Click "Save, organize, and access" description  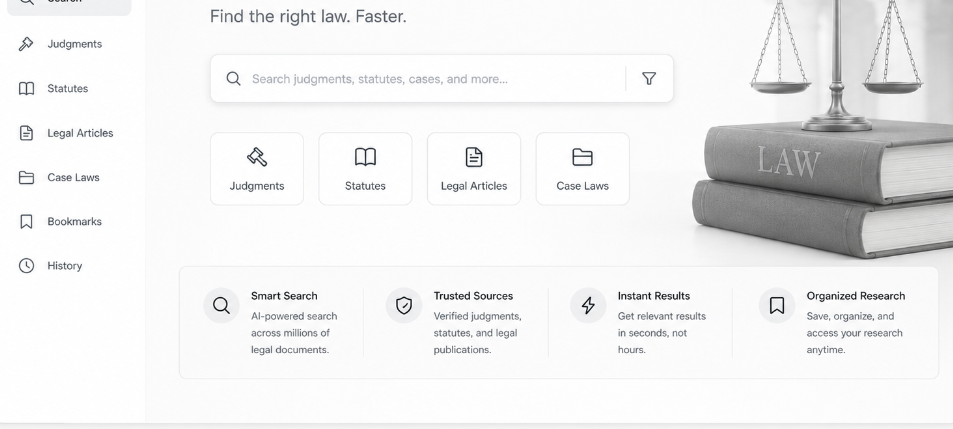[855, 333]
